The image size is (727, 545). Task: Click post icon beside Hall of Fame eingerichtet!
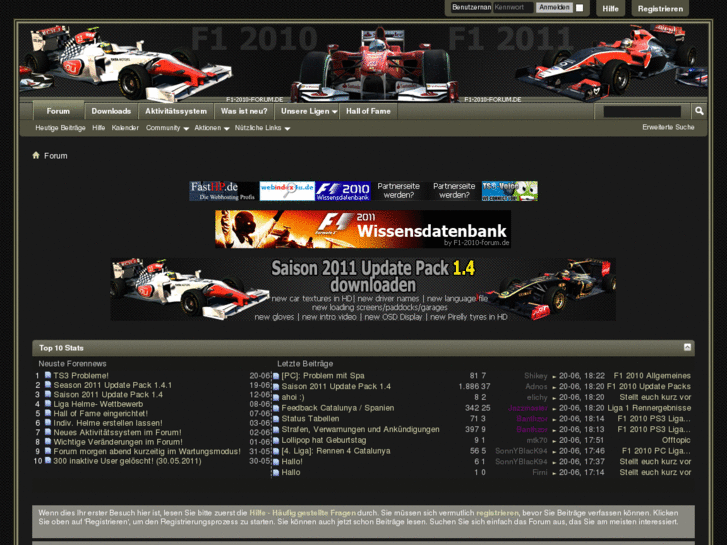[x=48, y=413]
